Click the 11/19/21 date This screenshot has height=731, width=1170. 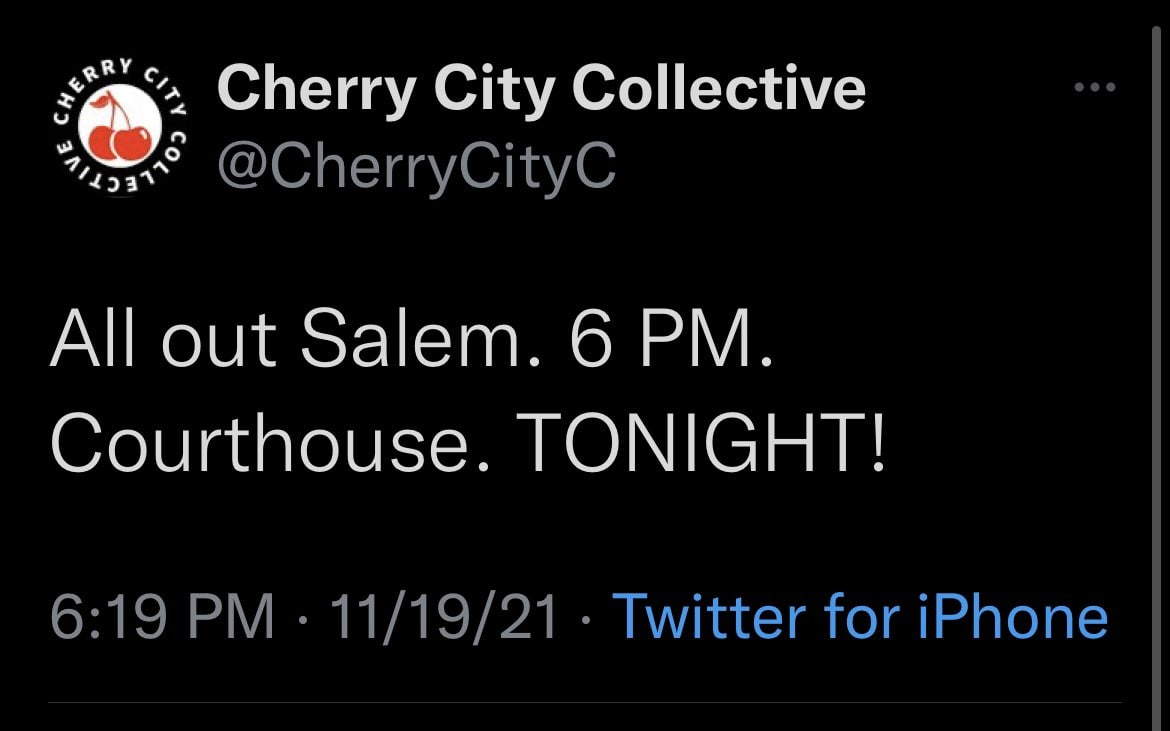(x=443, y=616)
